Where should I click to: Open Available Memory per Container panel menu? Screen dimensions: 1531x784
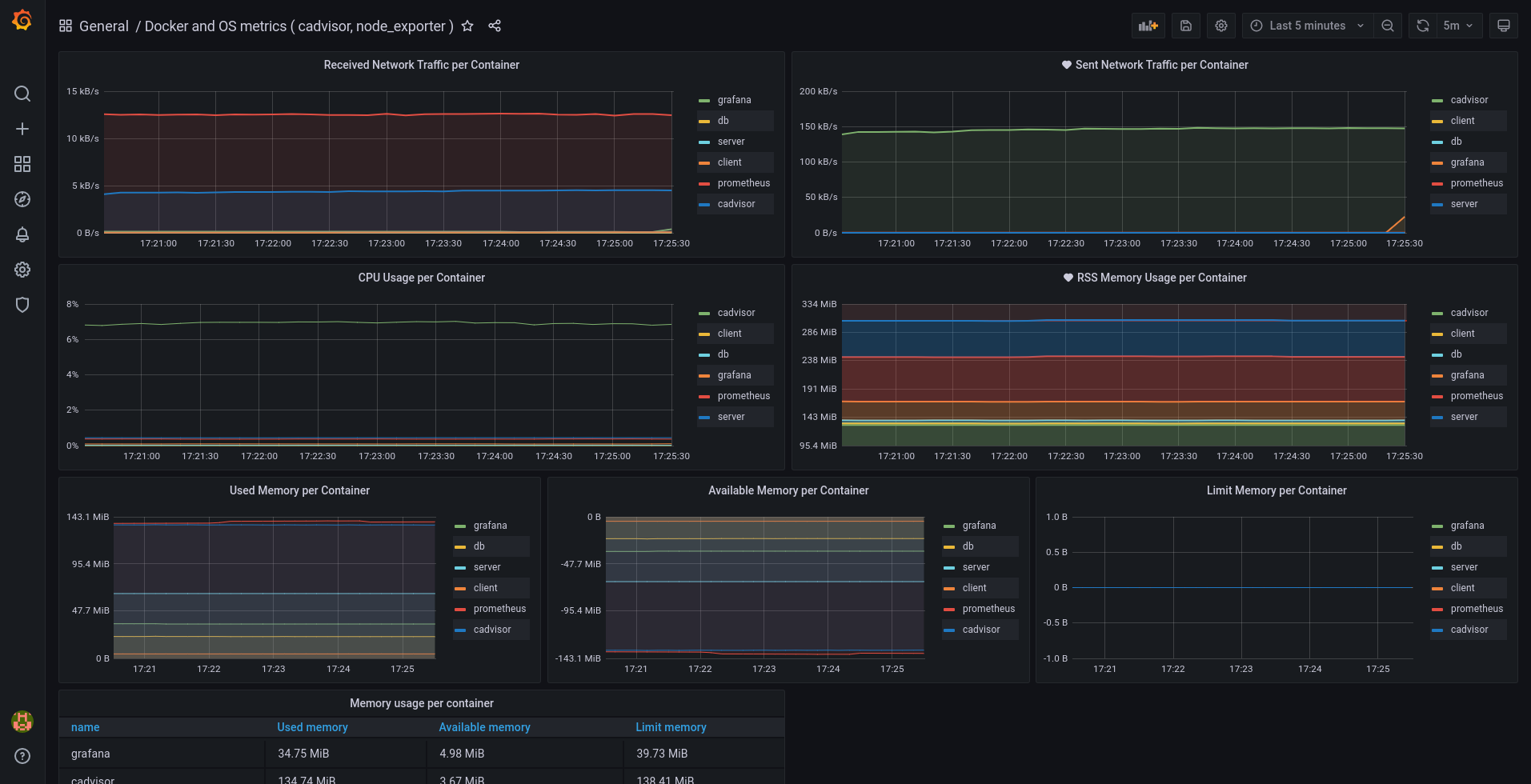[788, 490]
